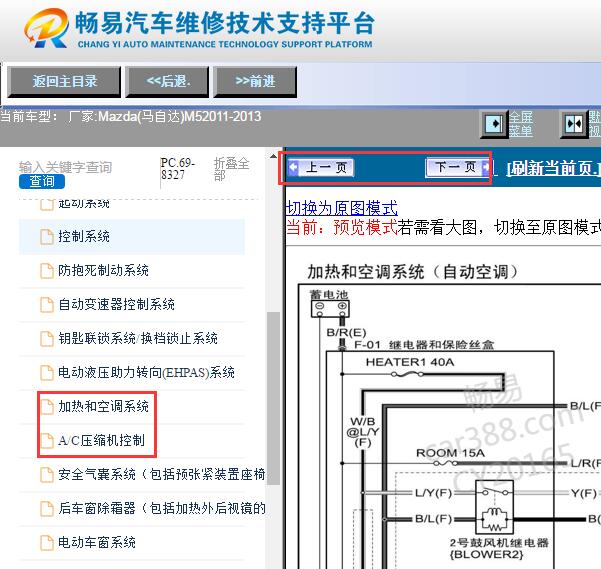Image resolution: width=601 pixels, height=569 pixels.
Task: Open 后车窗除霜器 tree entry
Action: coord(161,508)
